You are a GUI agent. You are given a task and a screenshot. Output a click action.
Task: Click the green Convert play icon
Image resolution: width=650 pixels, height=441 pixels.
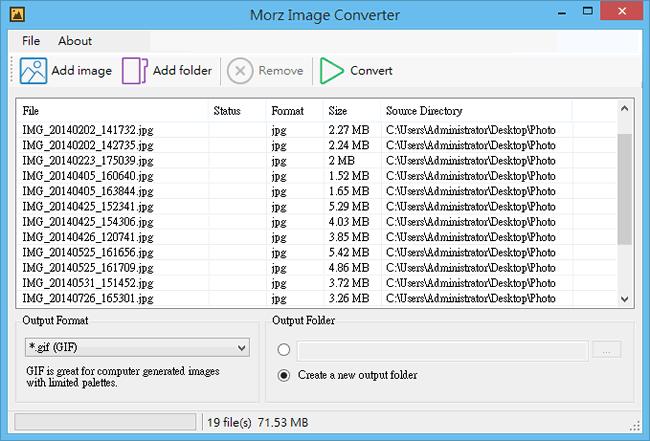[329, 71]
